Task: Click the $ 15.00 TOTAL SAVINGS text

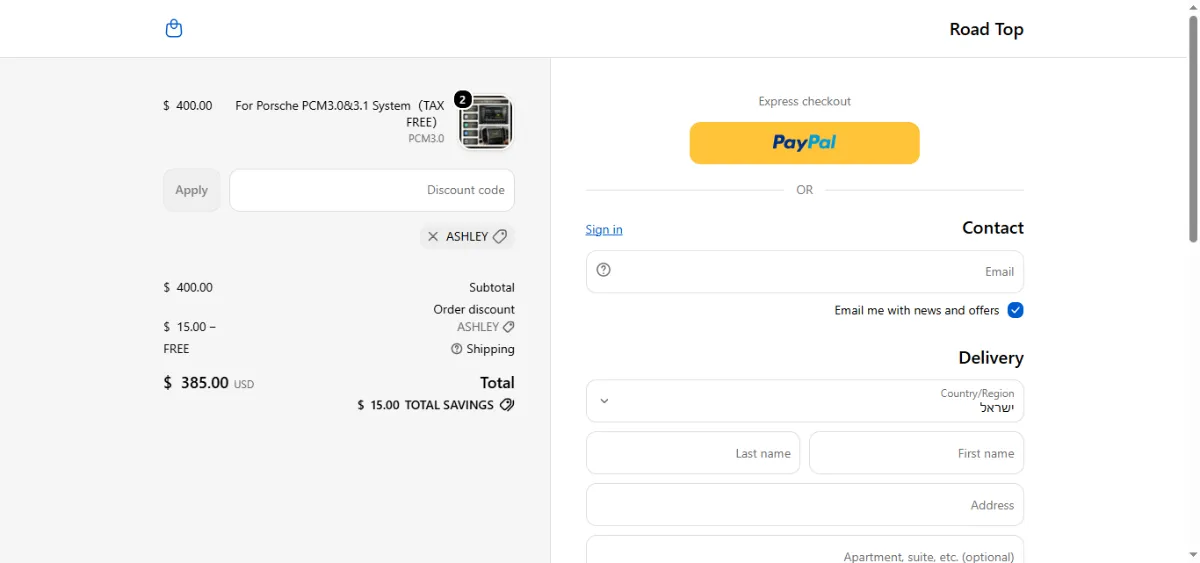Action: point(426,405)
